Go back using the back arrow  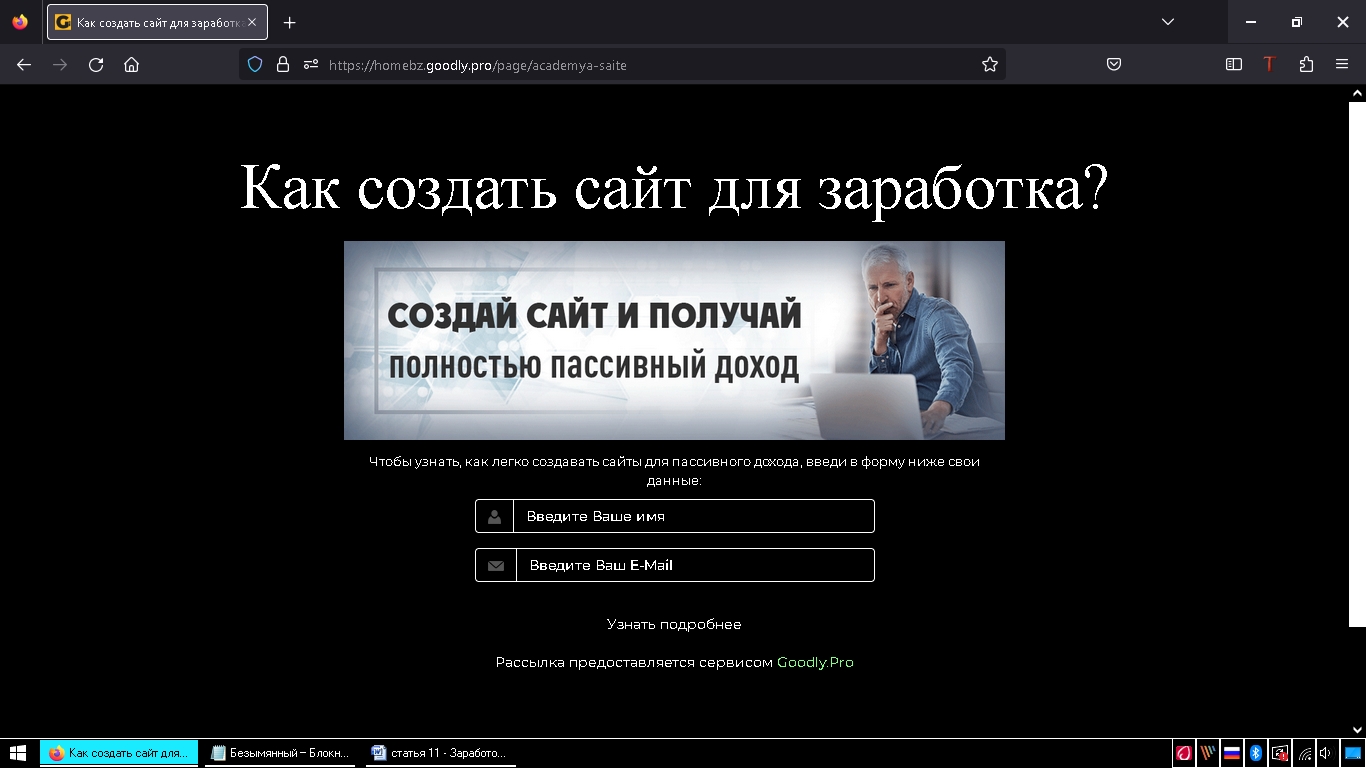[24, 64]
